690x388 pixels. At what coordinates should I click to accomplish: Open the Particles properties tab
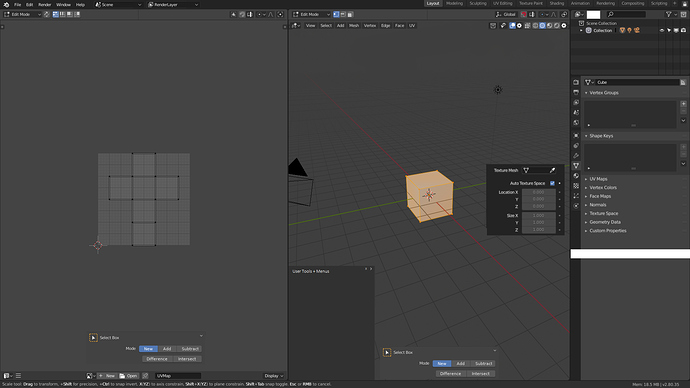(576, 196)
